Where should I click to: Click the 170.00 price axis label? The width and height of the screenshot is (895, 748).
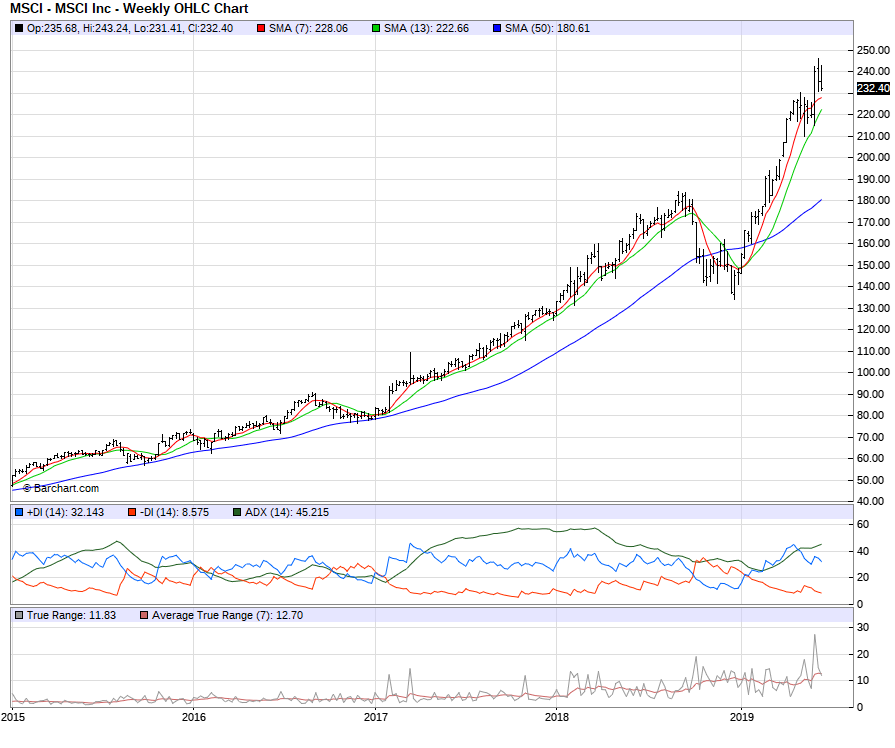coord(873,222)
